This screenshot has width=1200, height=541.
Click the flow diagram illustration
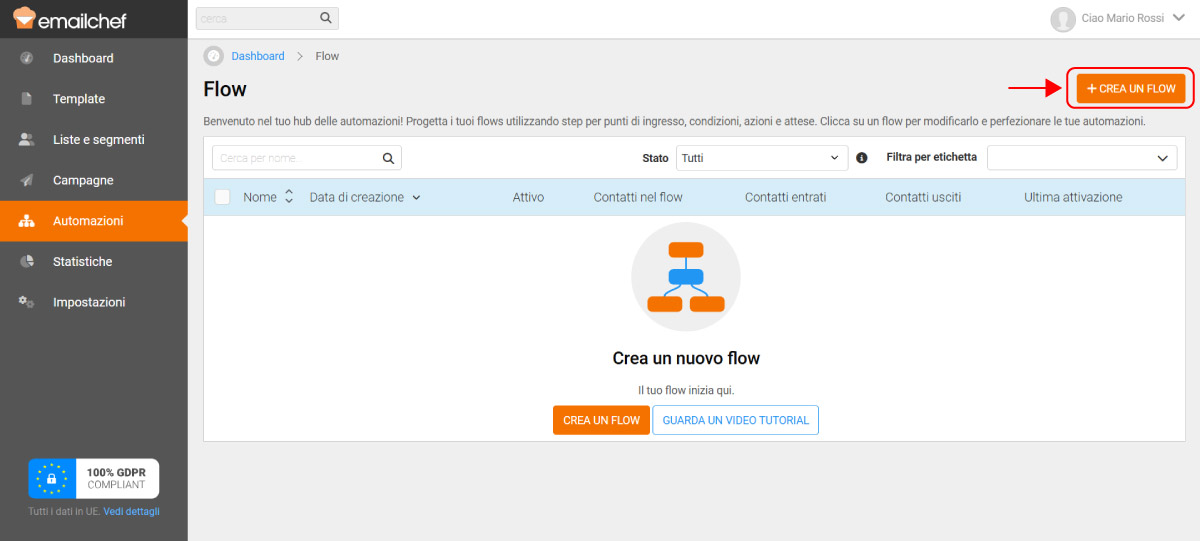click(685, 277)
